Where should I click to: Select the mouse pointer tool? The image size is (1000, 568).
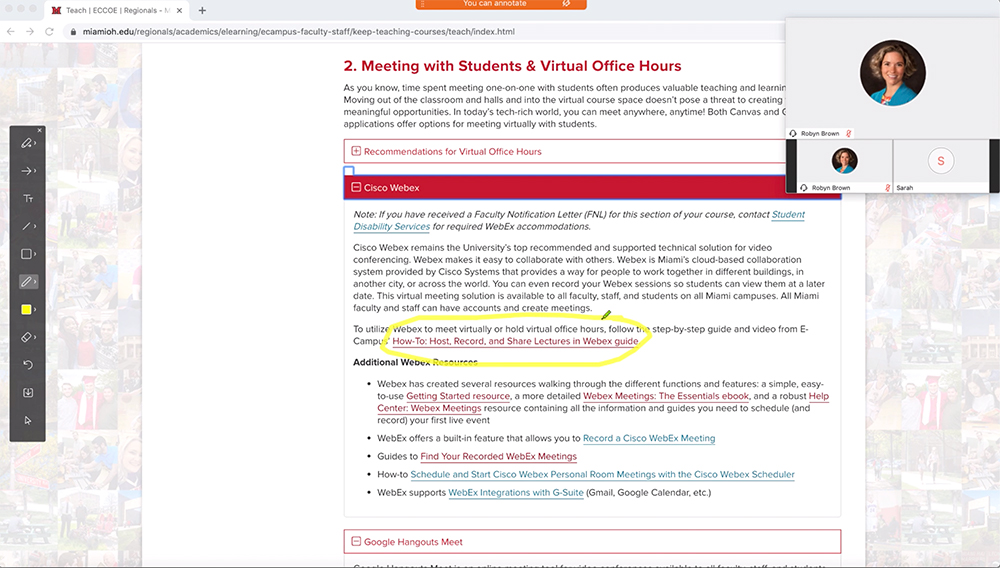click(x=27, y=420)
